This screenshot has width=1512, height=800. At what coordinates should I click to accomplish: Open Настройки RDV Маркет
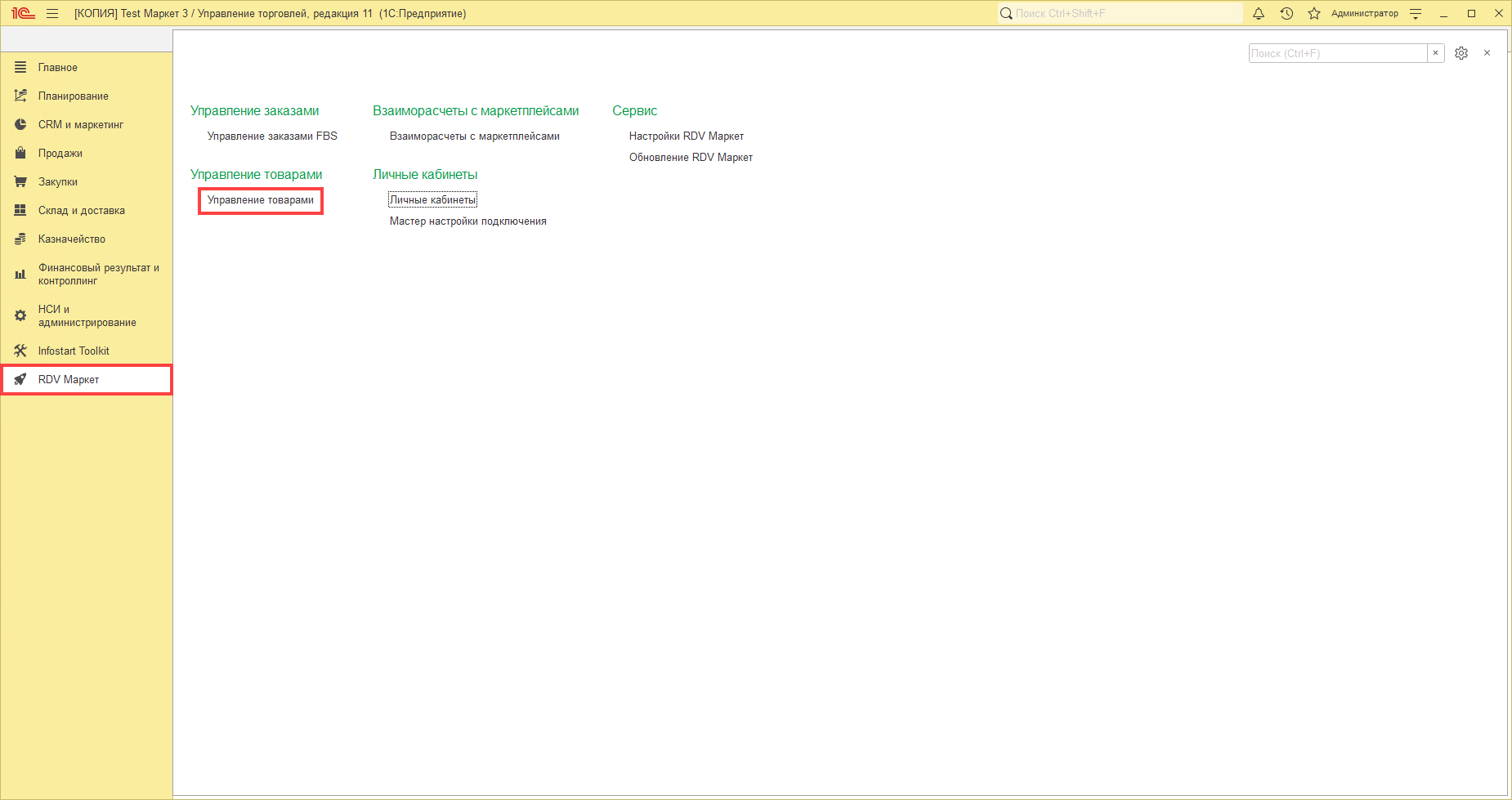687,136
